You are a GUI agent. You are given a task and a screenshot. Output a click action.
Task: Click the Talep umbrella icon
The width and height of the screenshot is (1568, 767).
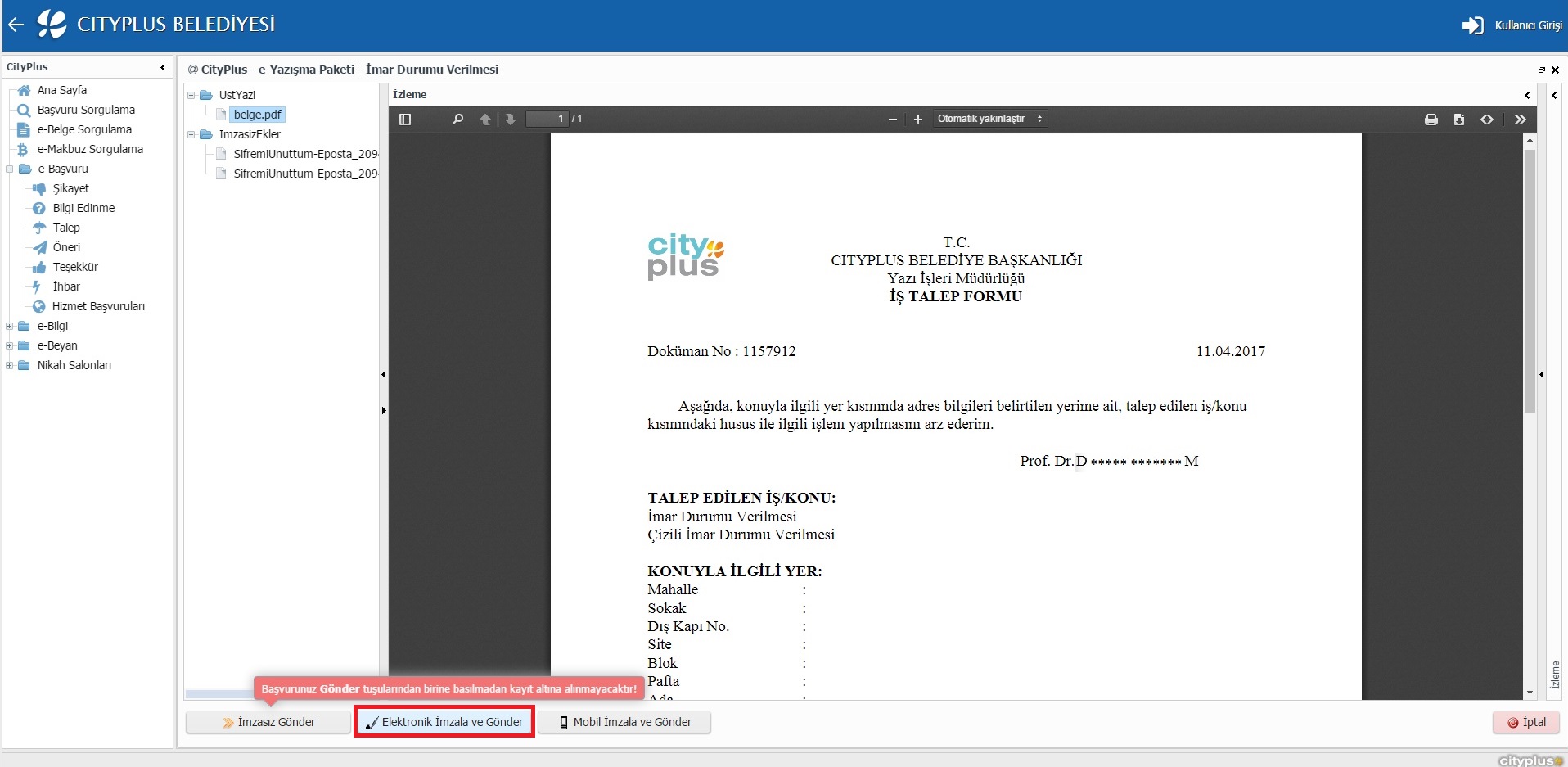click(x=38, y=228)
